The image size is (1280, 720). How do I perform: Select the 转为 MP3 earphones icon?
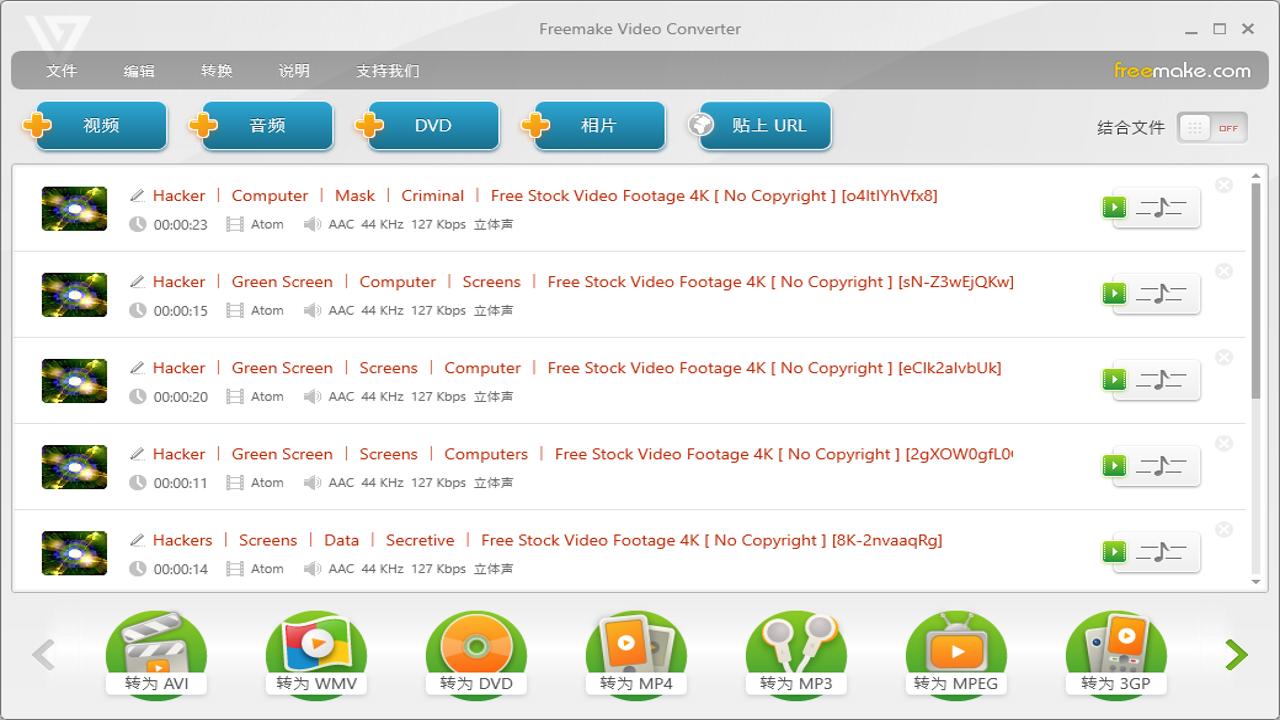pyautogui.click(x=796, y=654)
